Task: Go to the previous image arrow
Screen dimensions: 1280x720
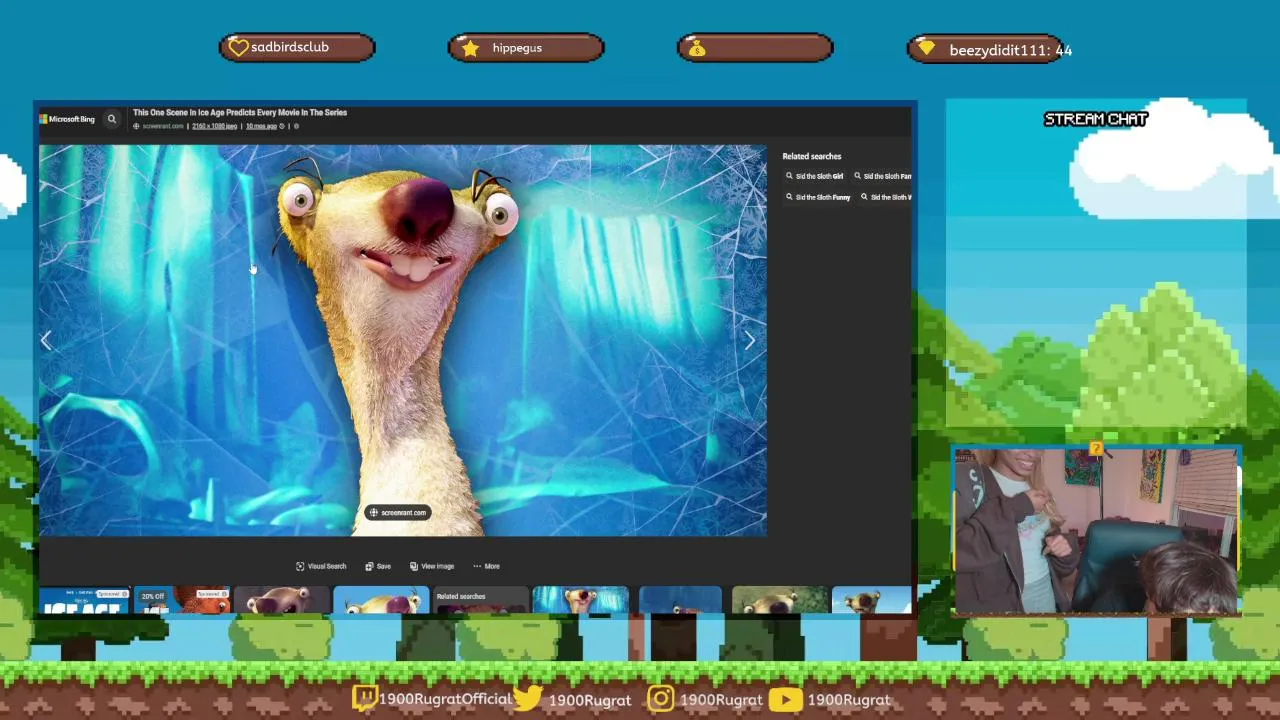Action: click(x=46, y=341)
